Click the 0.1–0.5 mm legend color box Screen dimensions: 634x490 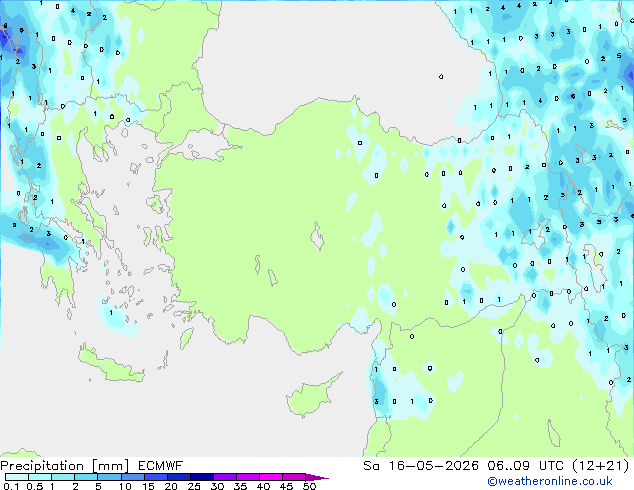pyautogui.click(x=17, y=477)
